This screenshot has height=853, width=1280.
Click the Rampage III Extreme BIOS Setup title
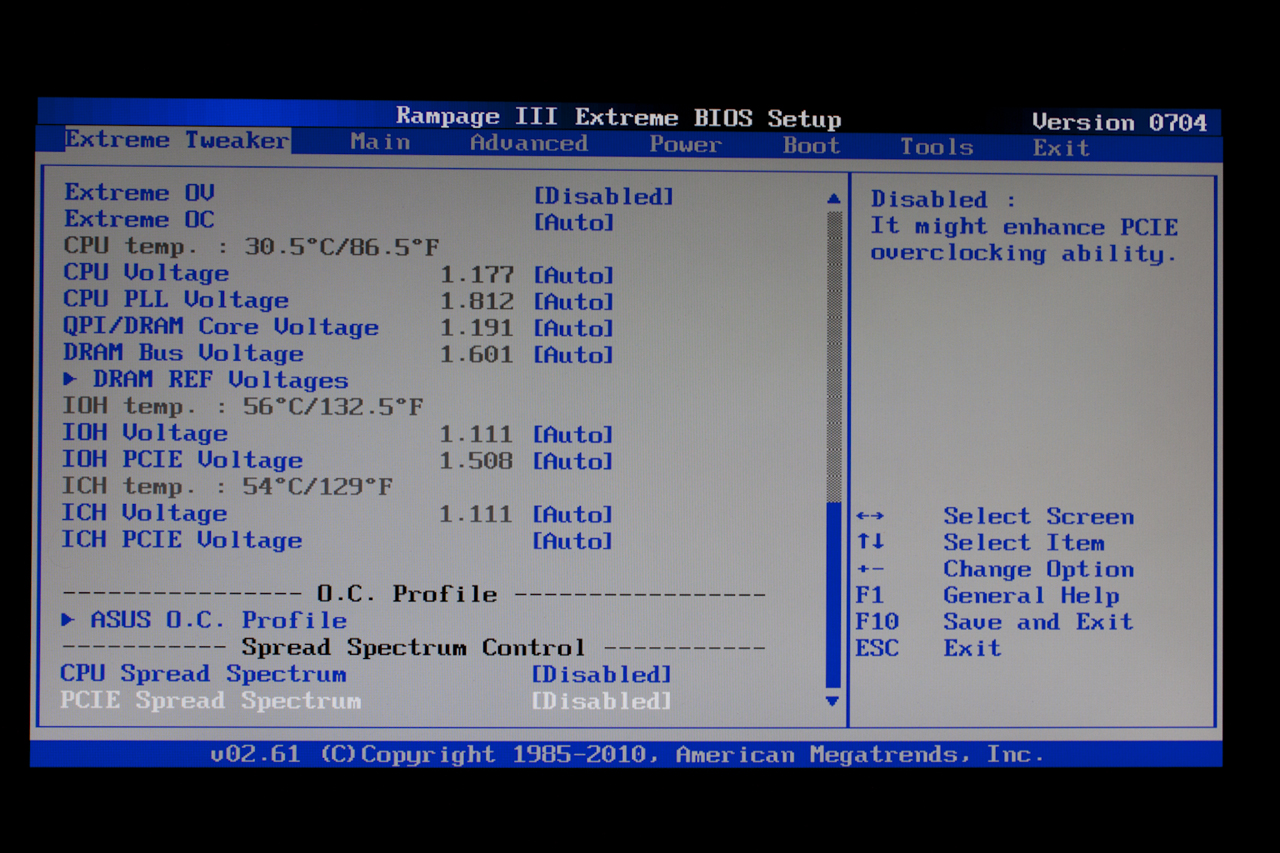(x=619, y=117)
